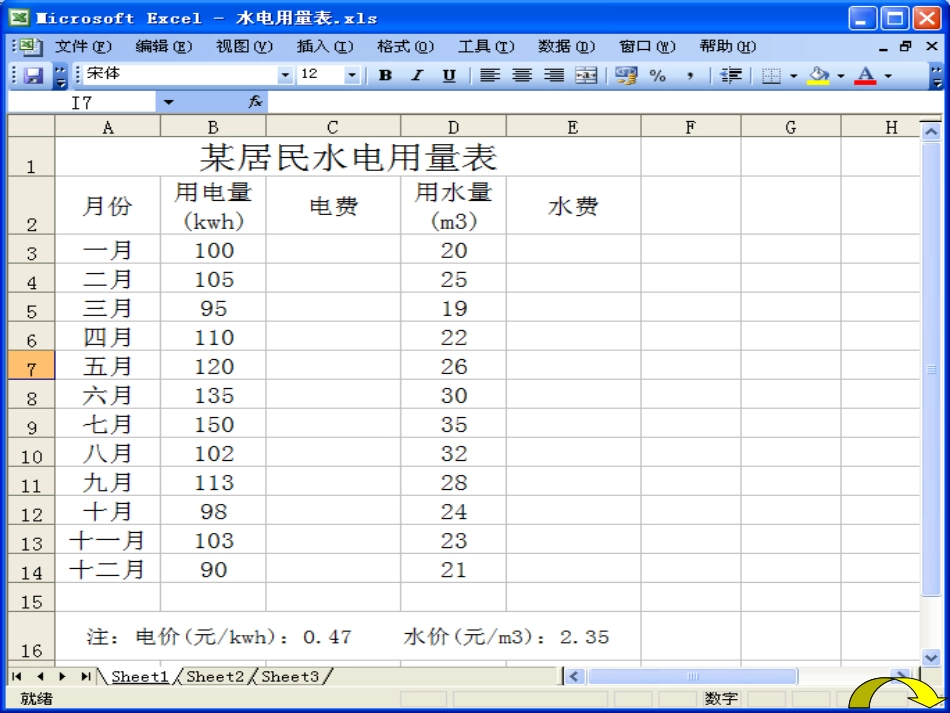The width and height of the screenshot is (950, 713).
Task: Click the decrease indent icon
Action: click(x=731, y=75)
